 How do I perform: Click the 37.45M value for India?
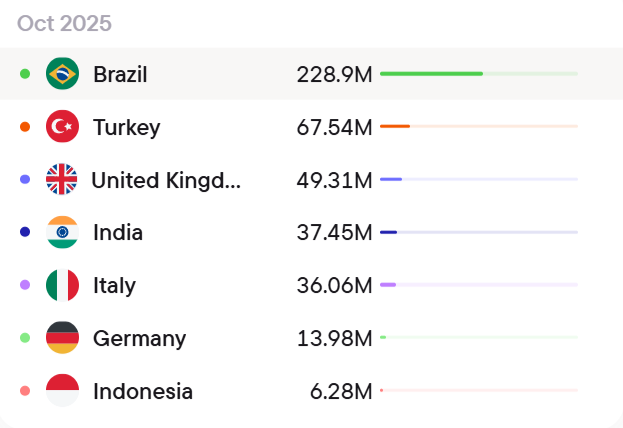point(334,233)
